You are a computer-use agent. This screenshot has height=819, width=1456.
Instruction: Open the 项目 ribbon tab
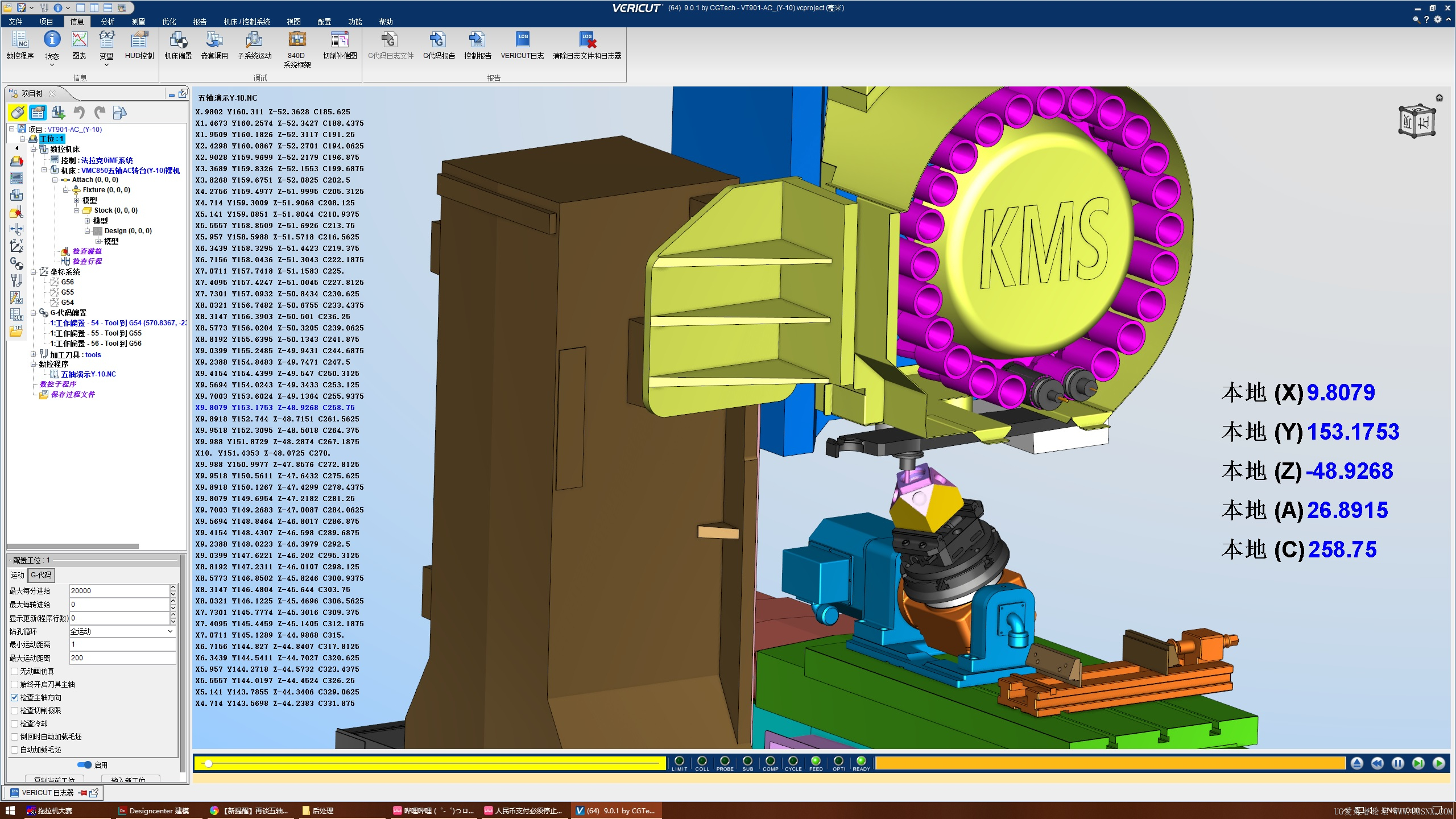pyautogui.click(x=46, y=22)
